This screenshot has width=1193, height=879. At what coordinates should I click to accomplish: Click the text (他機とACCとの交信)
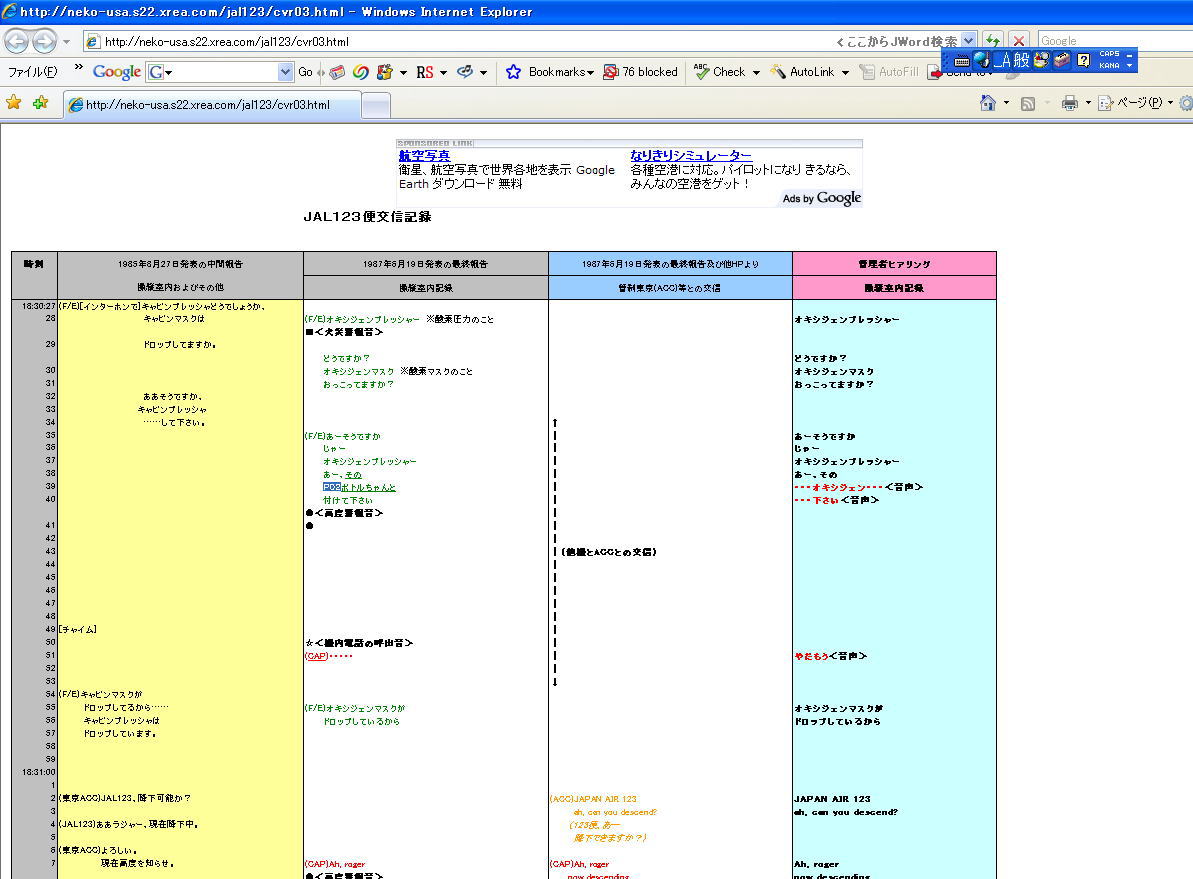(x=609, y=552)
